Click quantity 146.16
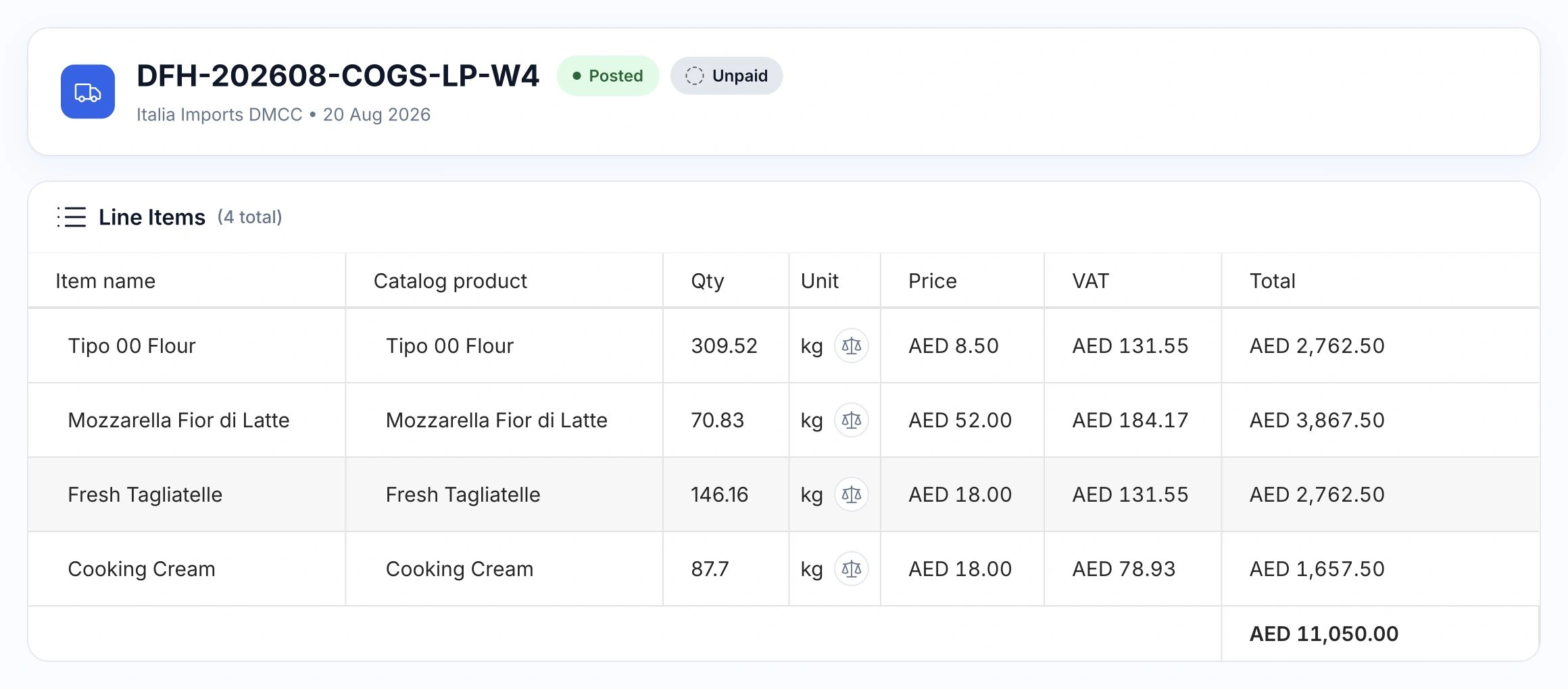The height and width of the screenshot is (689, 1568). coord(720,495)
